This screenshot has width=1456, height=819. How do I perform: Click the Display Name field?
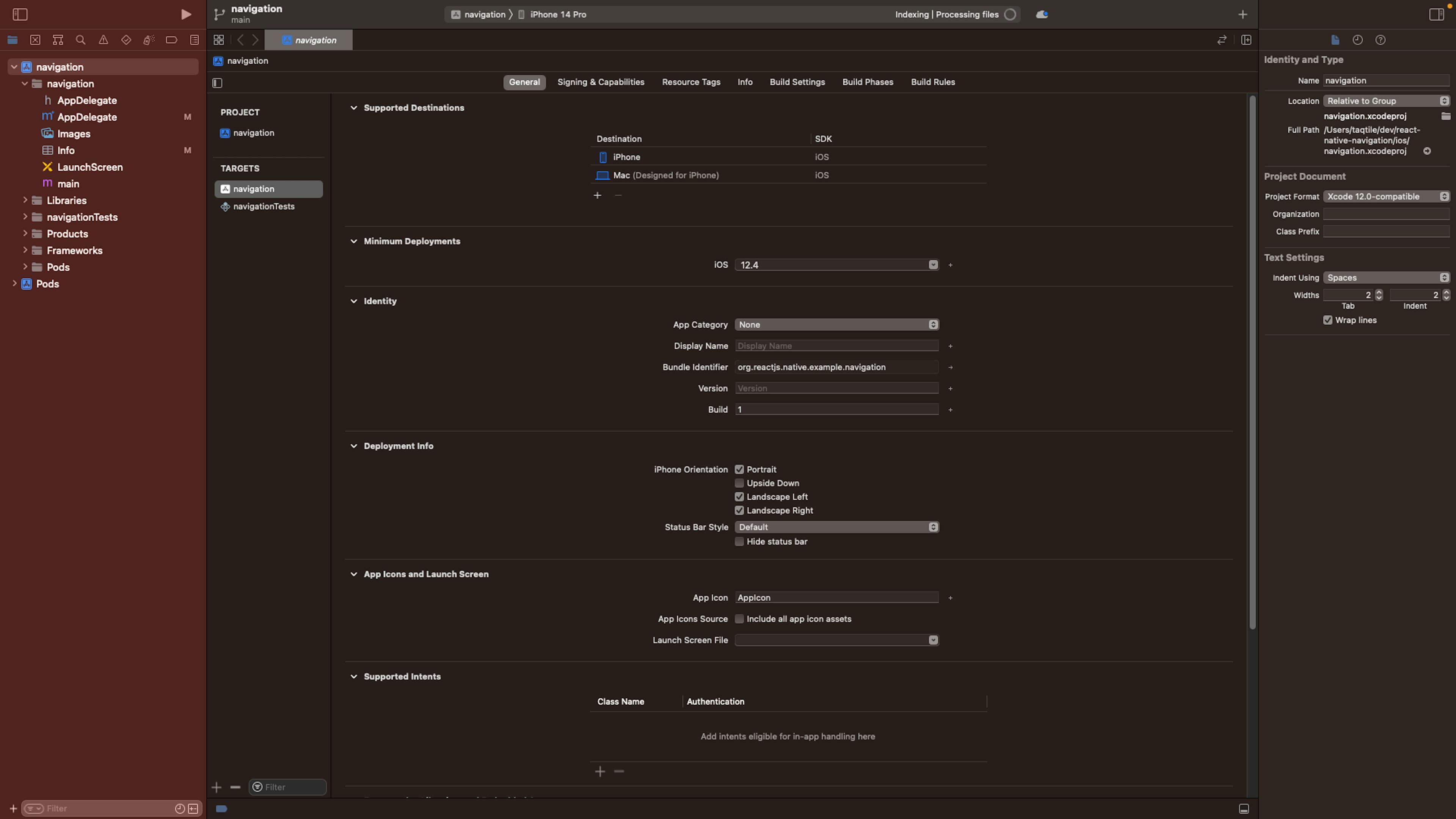tap(836, 346)
